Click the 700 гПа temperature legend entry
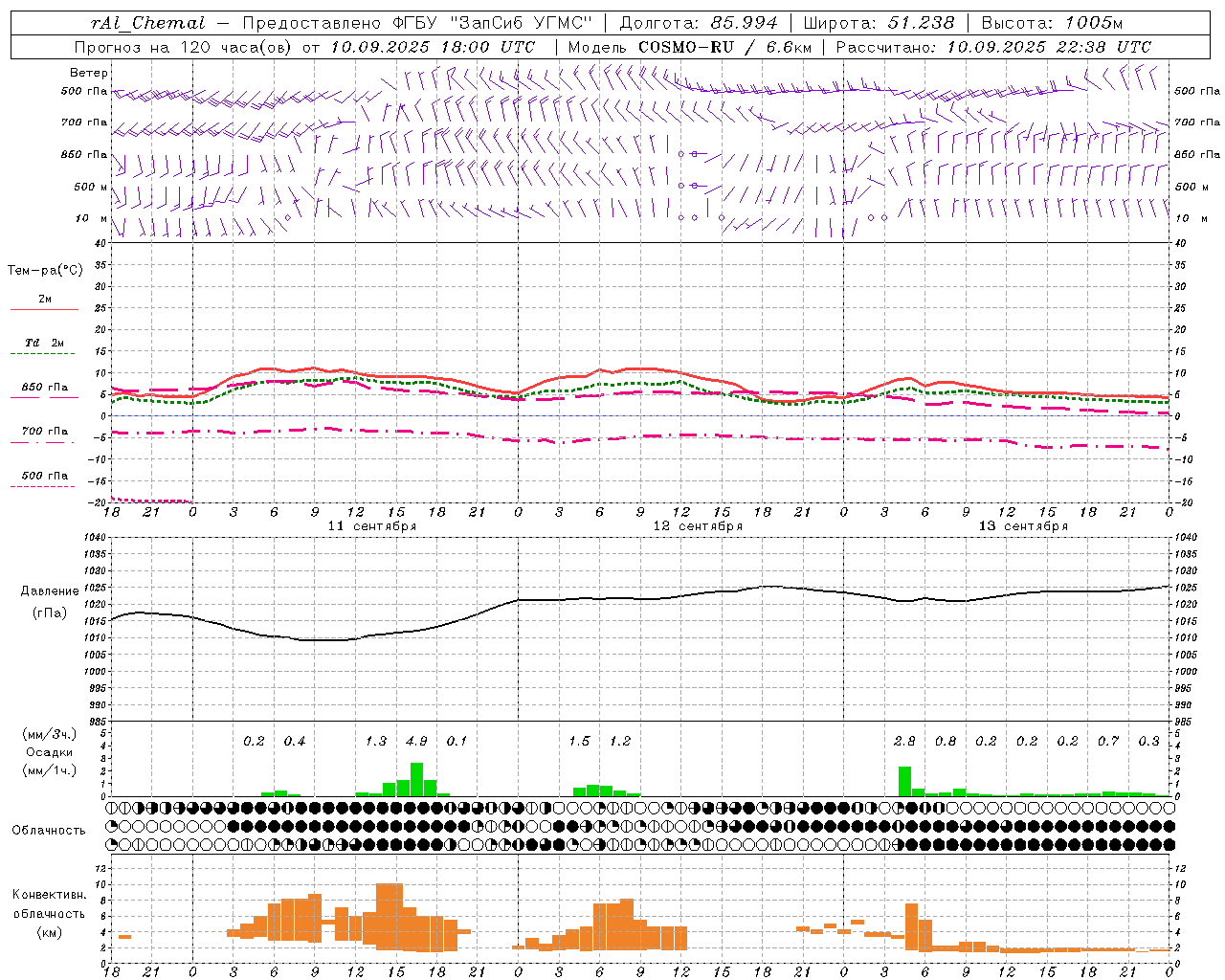1225x980 pixels. click(x=44, y=432)
